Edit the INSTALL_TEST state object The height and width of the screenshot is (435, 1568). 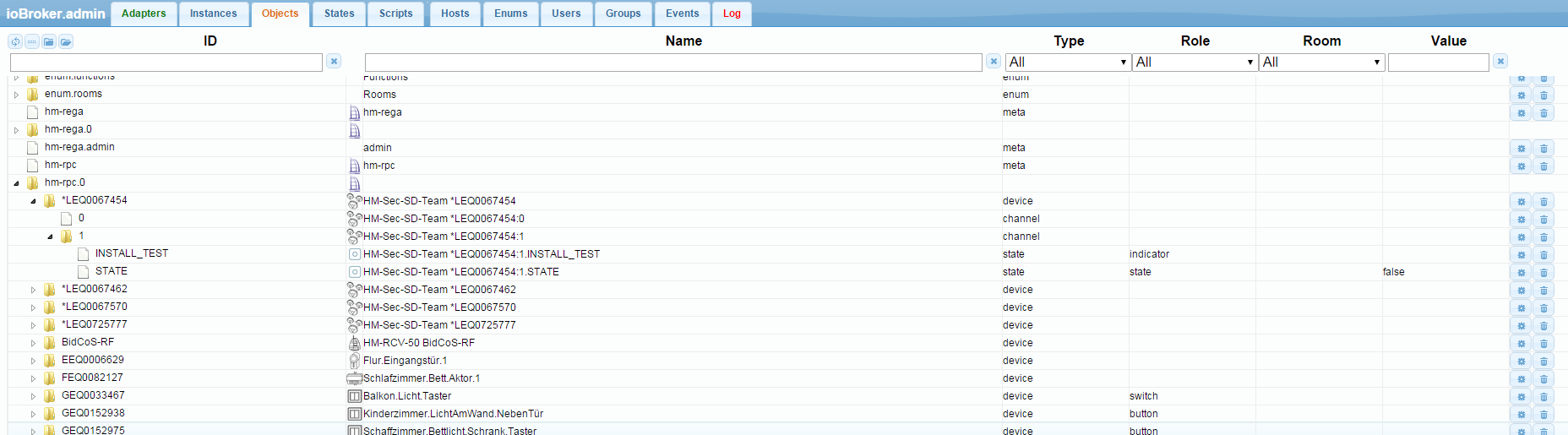(x=1521, y=254)
